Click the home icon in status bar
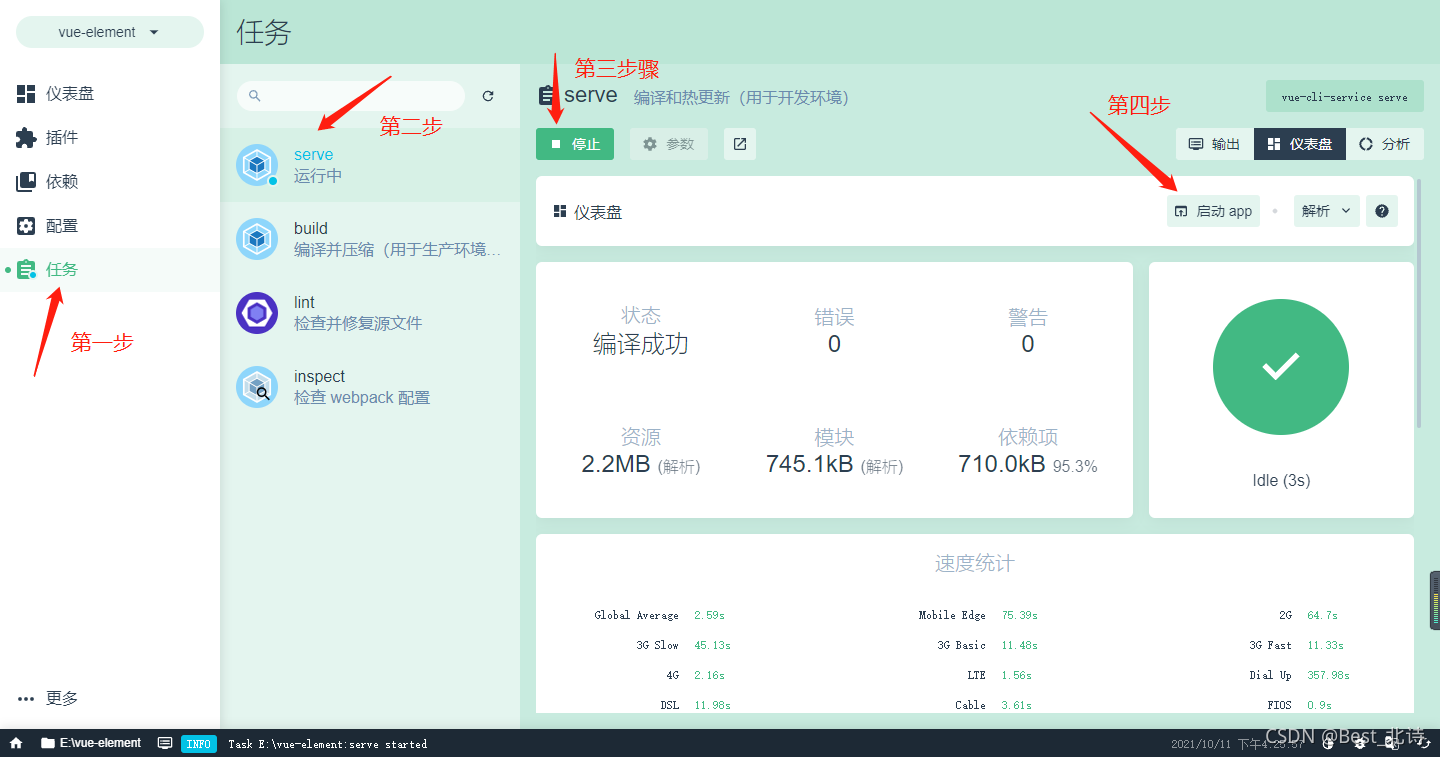 tap(16, 743)
